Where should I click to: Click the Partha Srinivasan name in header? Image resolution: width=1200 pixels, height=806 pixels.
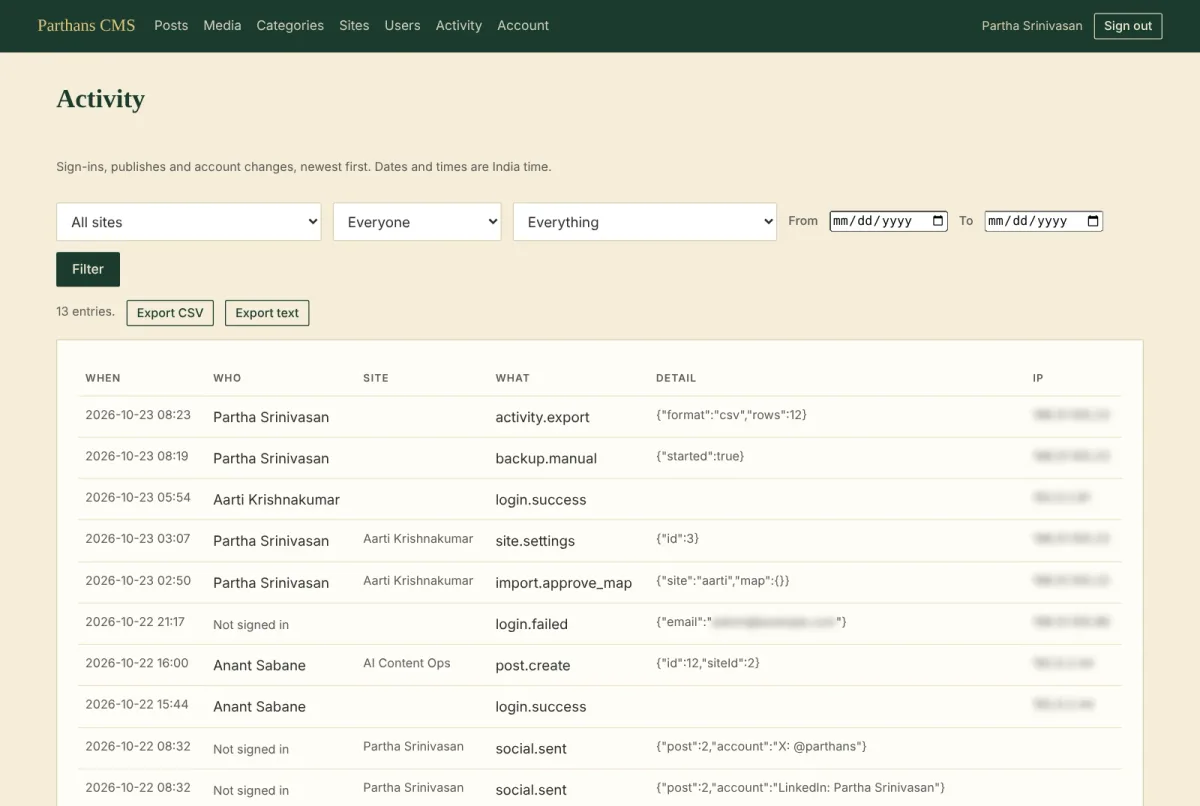tap(1032, 26)
